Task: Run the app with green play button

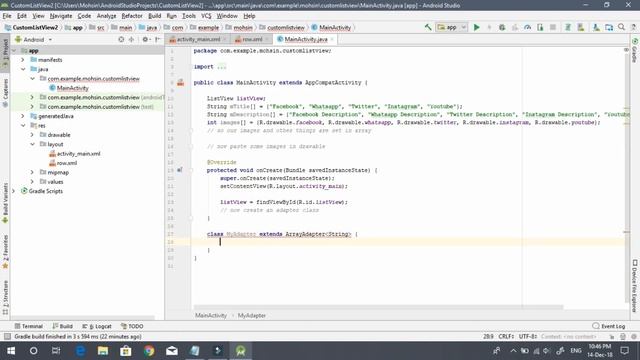Action: 476,27
